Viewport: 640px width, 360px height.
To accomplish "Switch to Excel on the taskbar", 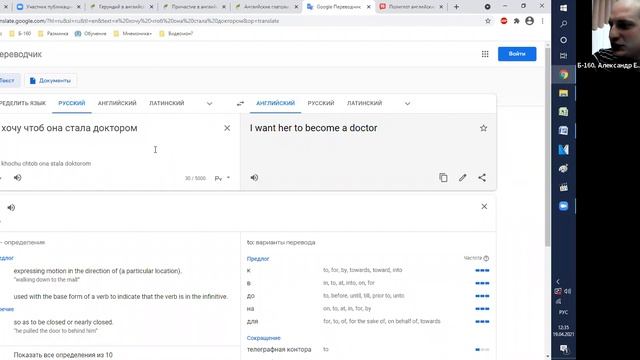I will tap(564, 112).
